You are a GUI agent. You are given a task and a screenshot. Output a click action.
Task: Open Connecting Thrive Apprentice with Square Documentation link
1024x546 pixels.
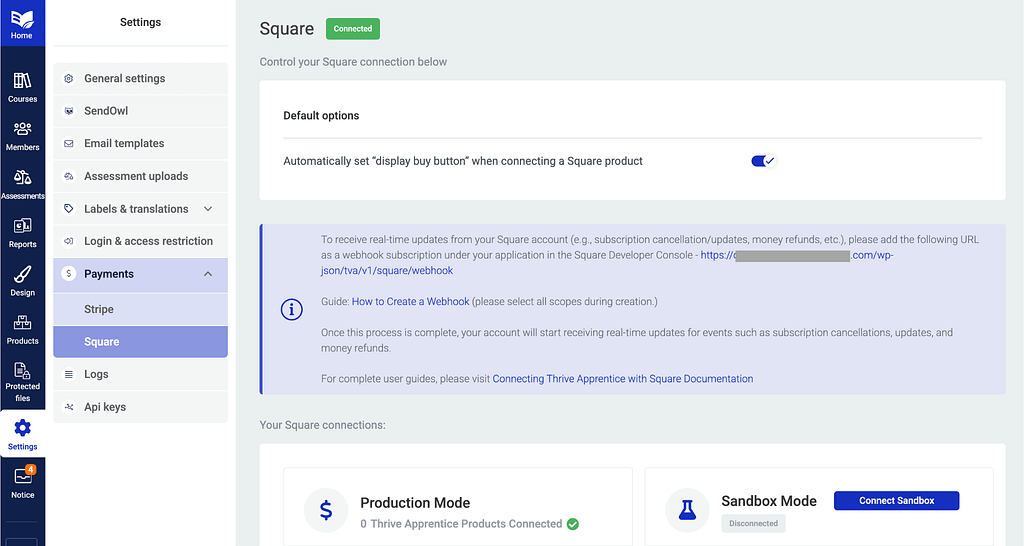[x=622, y=379]
